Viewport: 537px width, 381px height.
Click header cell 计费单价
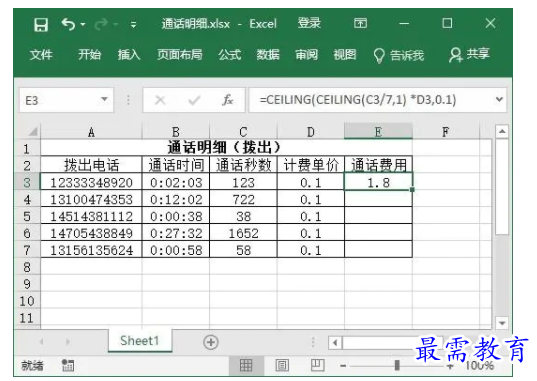point(311,165)
